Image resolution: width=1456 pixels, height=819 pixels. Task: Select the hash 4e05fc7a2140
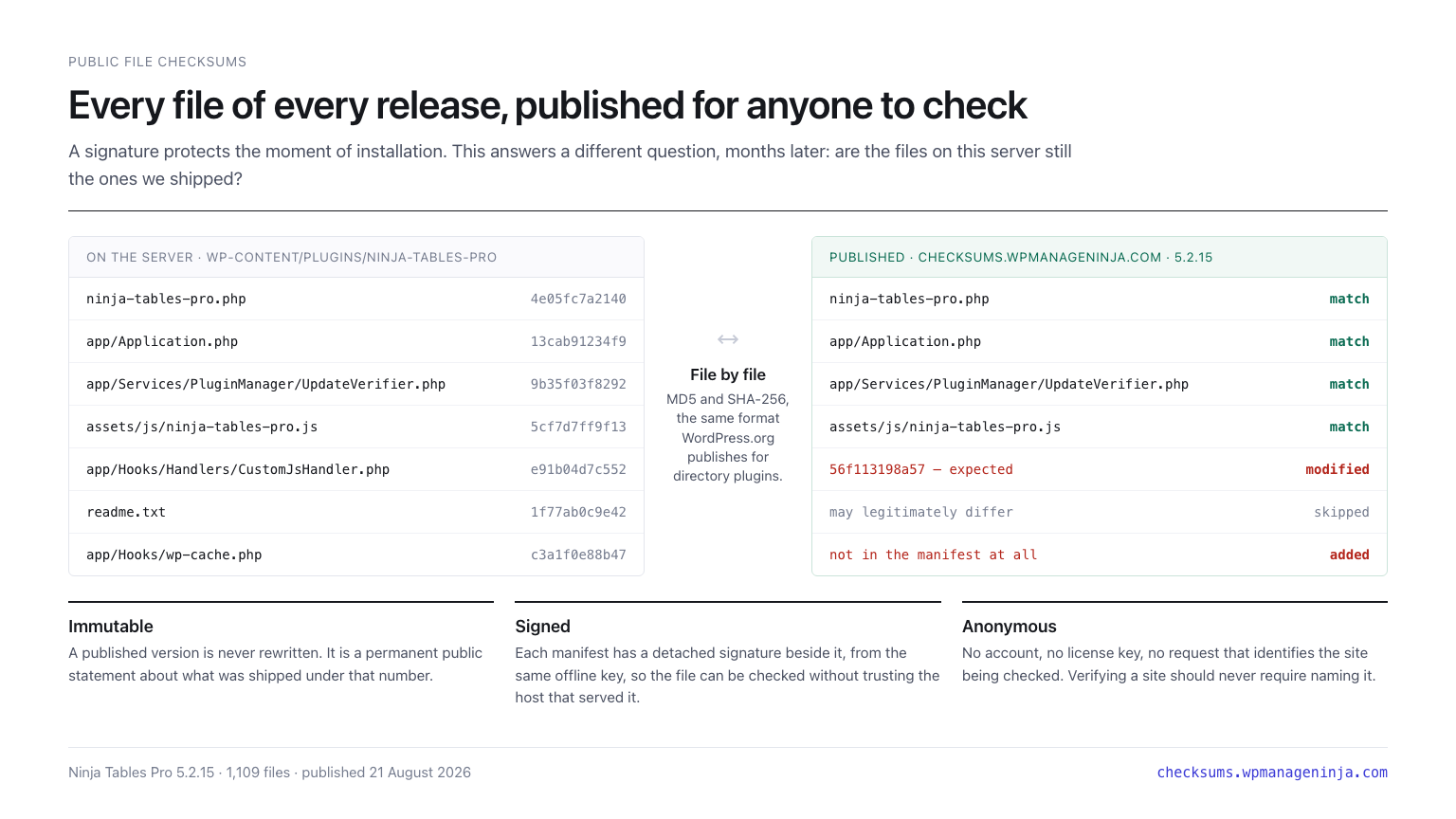coord(578,299)
